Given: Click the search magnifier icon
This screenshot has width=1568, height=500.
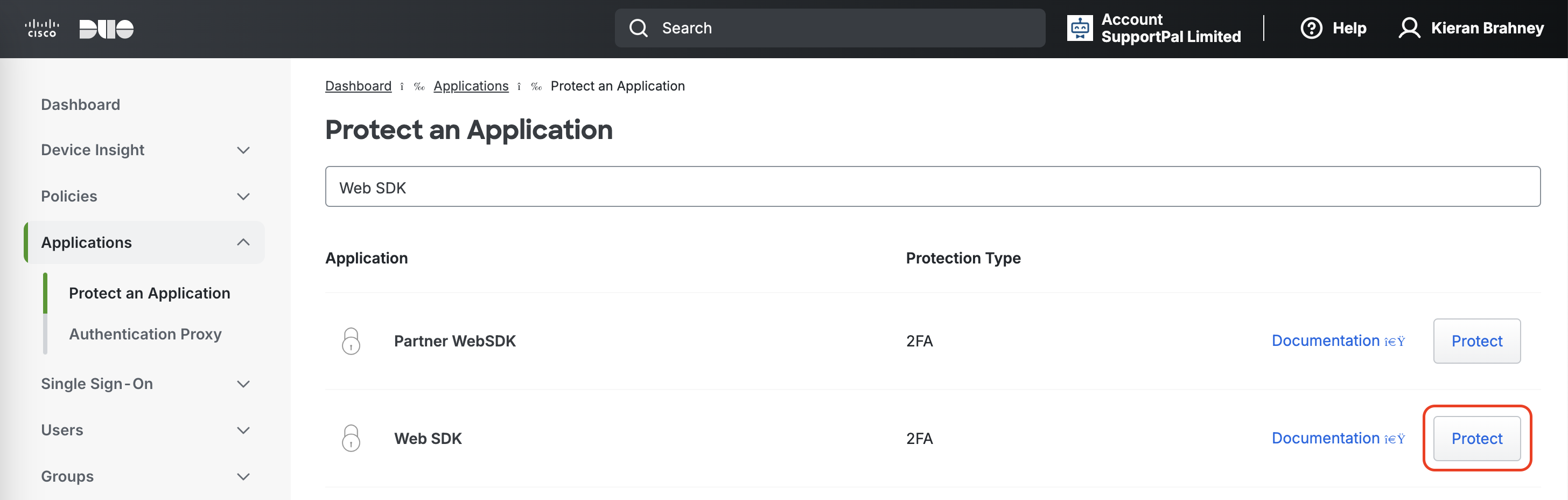Looking at the screenshot, I should point(639,28).
